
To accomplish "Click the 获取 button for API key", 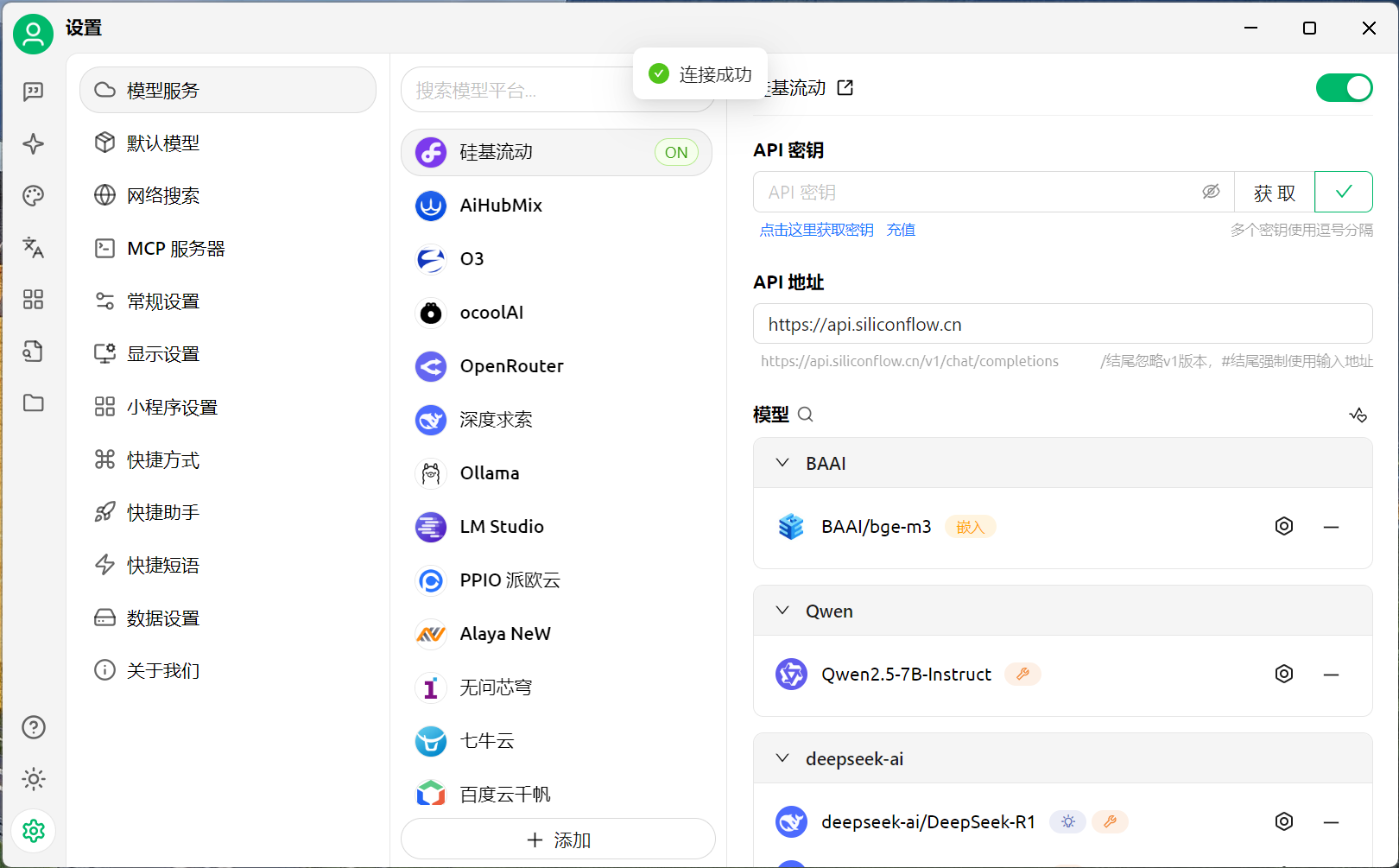I will (1273, 192).
